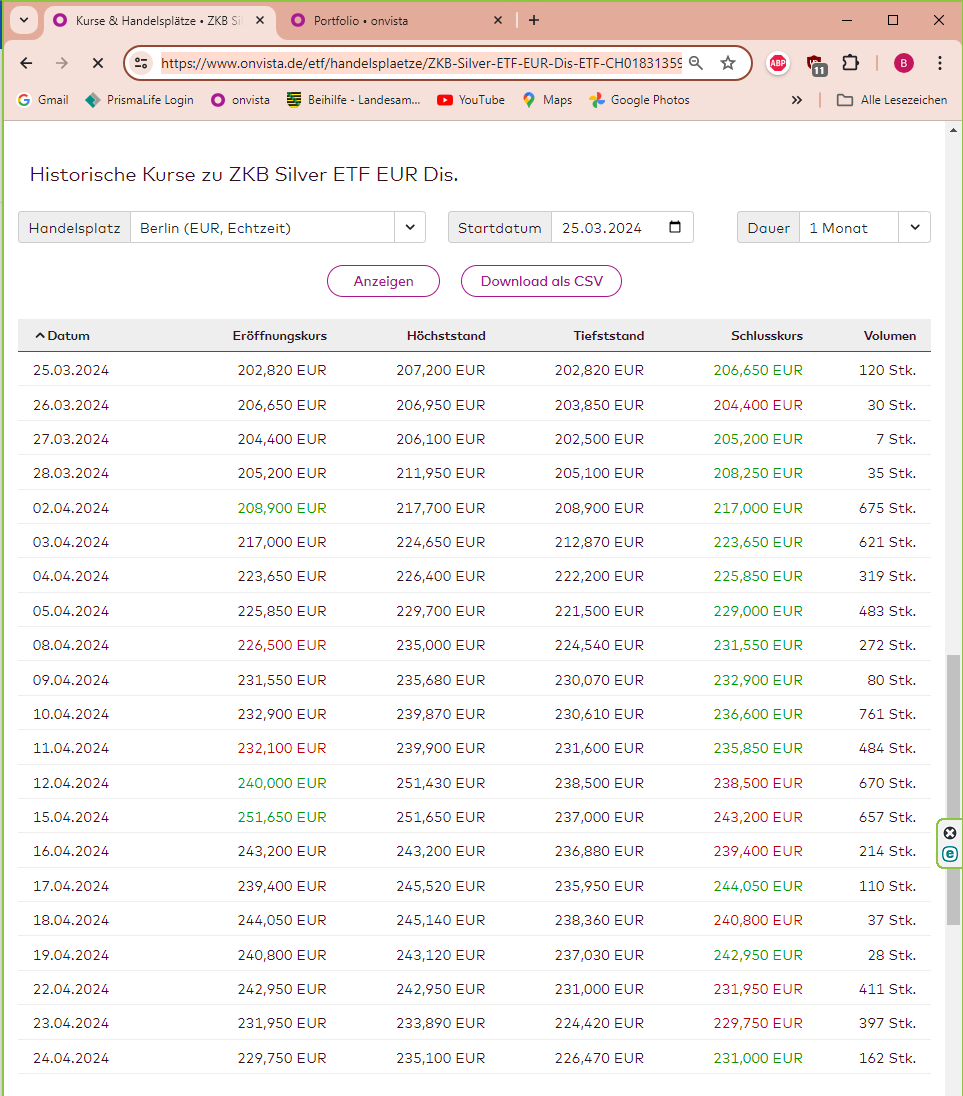Click Tiefststand 230,610 EUR
The width and height of the screenshot is (963, 1096).
pos(600,714)
